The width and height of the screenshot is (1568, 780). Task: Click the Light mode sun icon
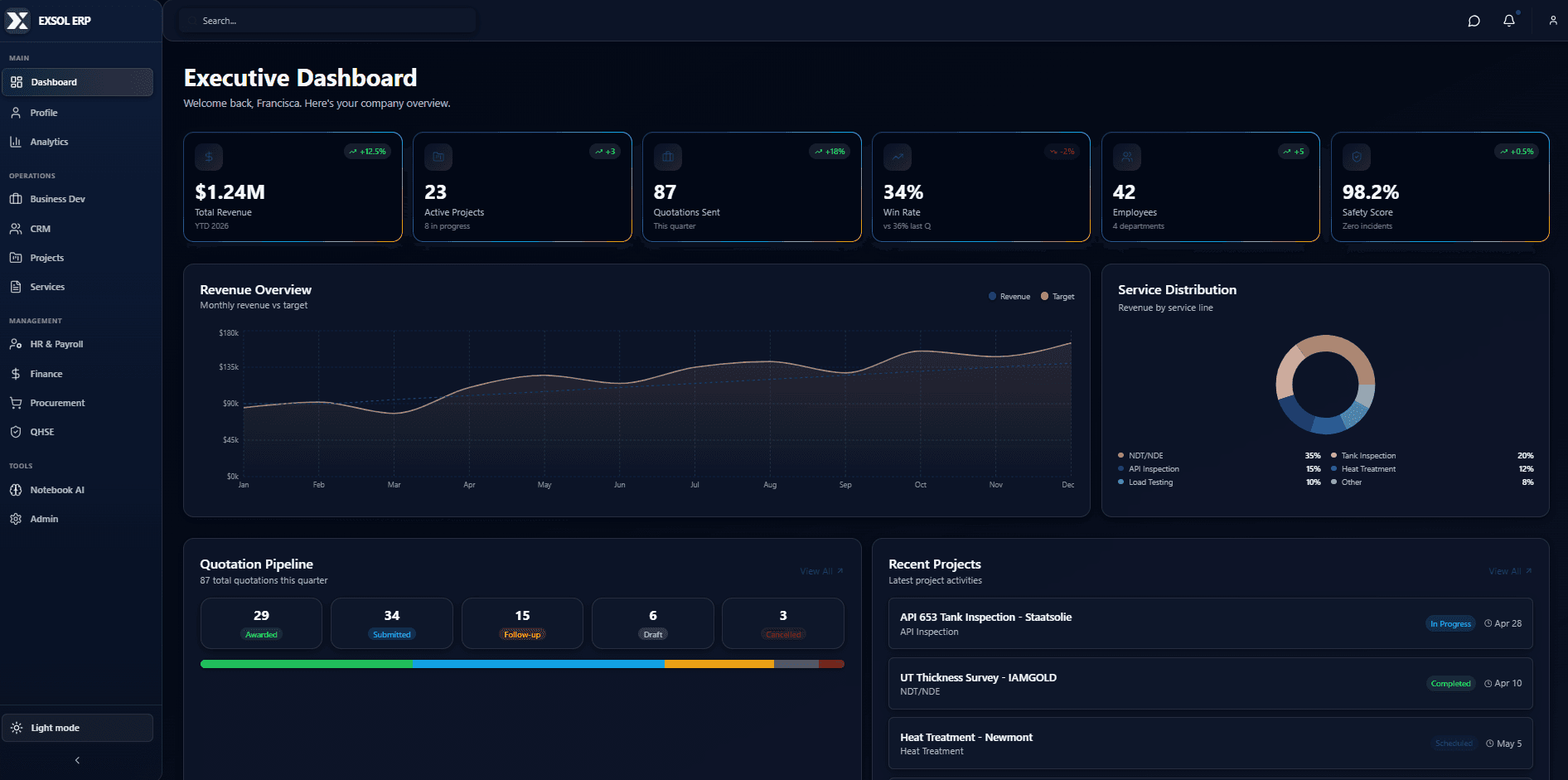click(x=17, y=728)
